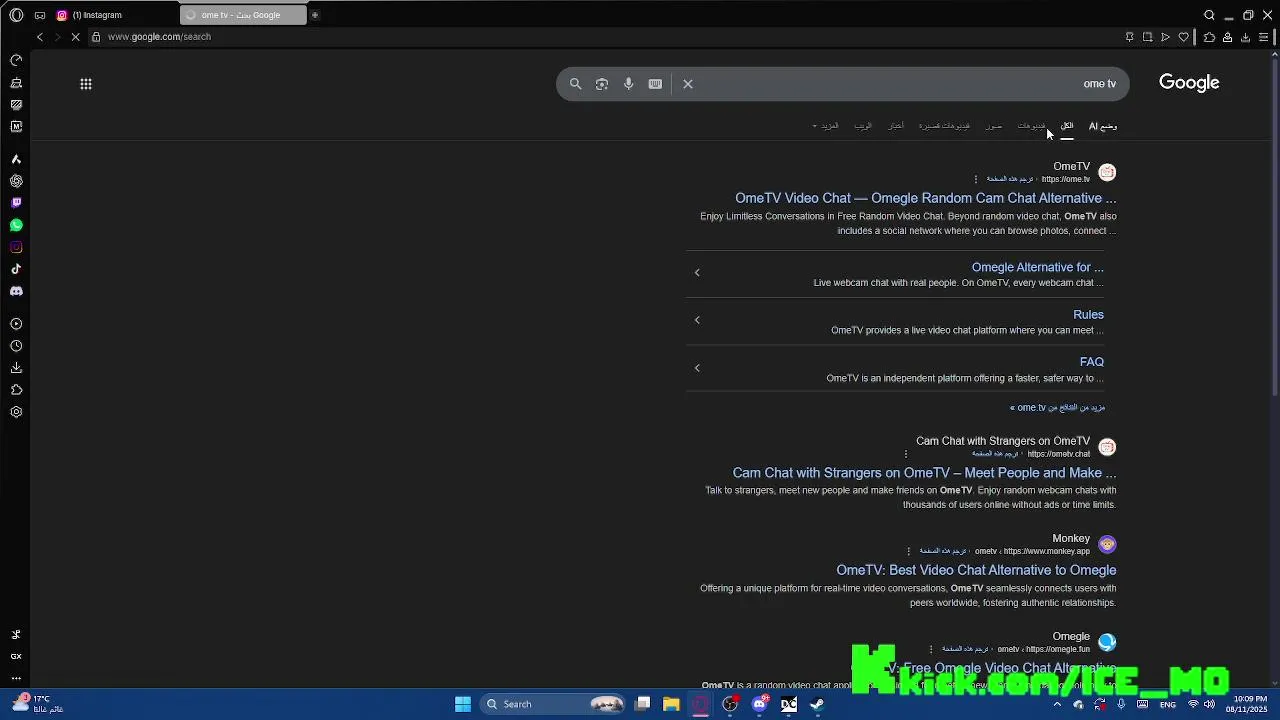Switch to AI Mode search tab

tap(1103, 126)
